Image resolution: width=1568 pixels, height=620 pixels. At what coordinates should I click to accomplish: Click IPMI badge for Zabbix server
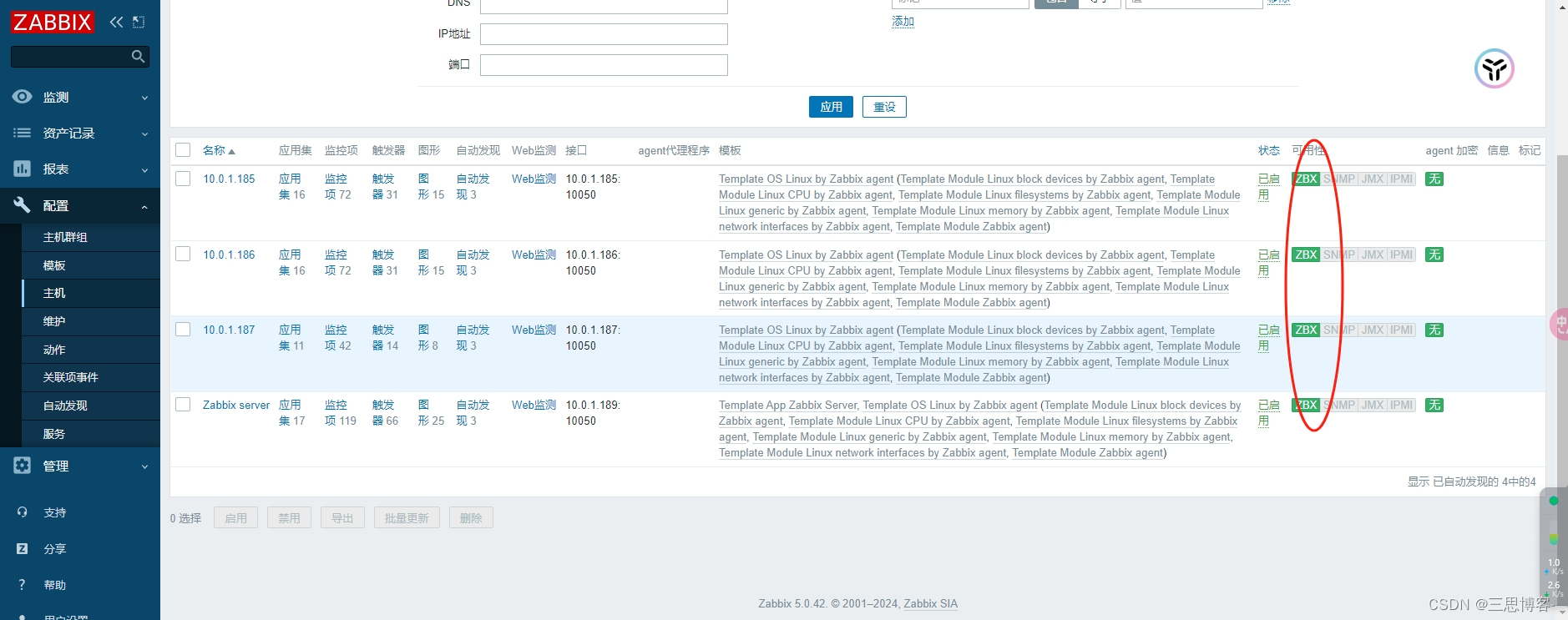click(1402, 405)
